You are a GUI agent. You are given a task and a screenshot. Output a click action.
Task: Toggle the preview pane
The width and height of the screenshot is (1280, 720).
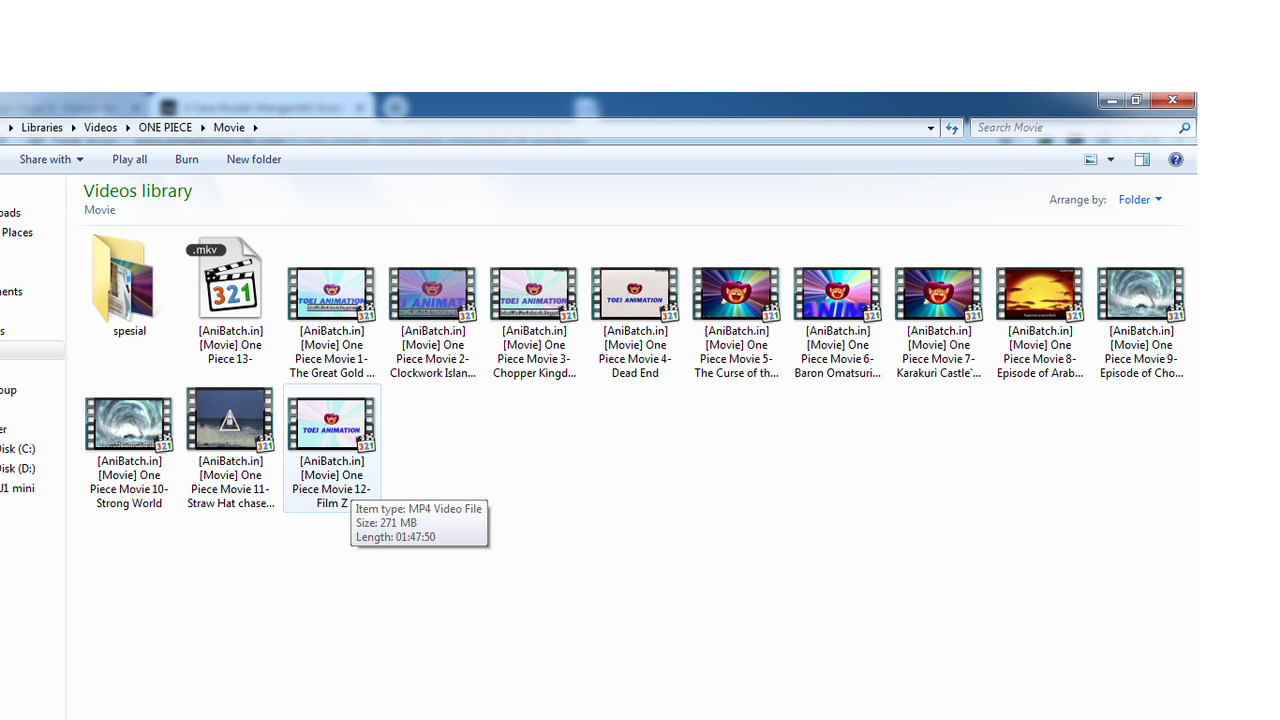[x=1142, y=160]
